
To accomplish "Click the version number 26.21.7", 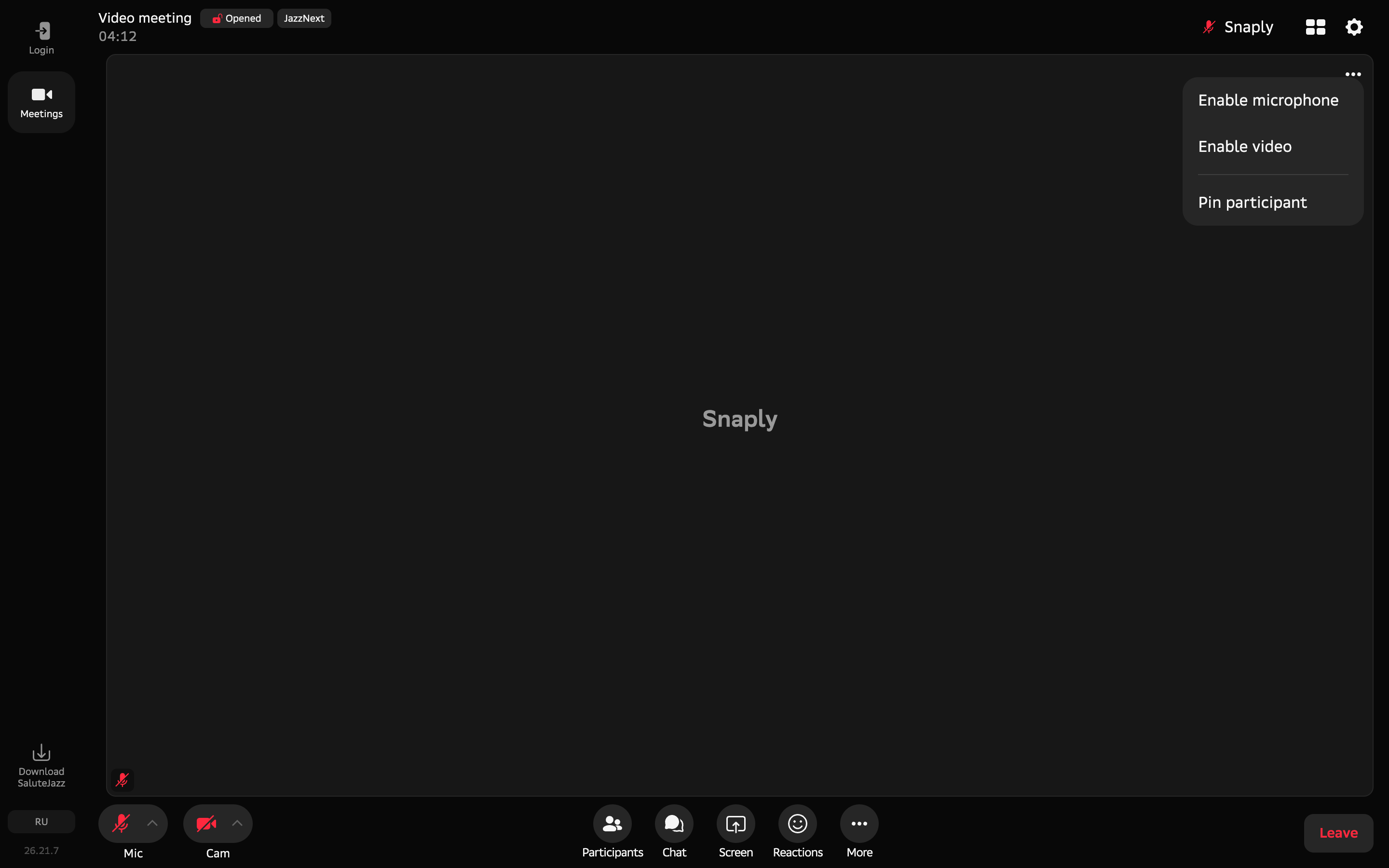I will tap(41, 850).
